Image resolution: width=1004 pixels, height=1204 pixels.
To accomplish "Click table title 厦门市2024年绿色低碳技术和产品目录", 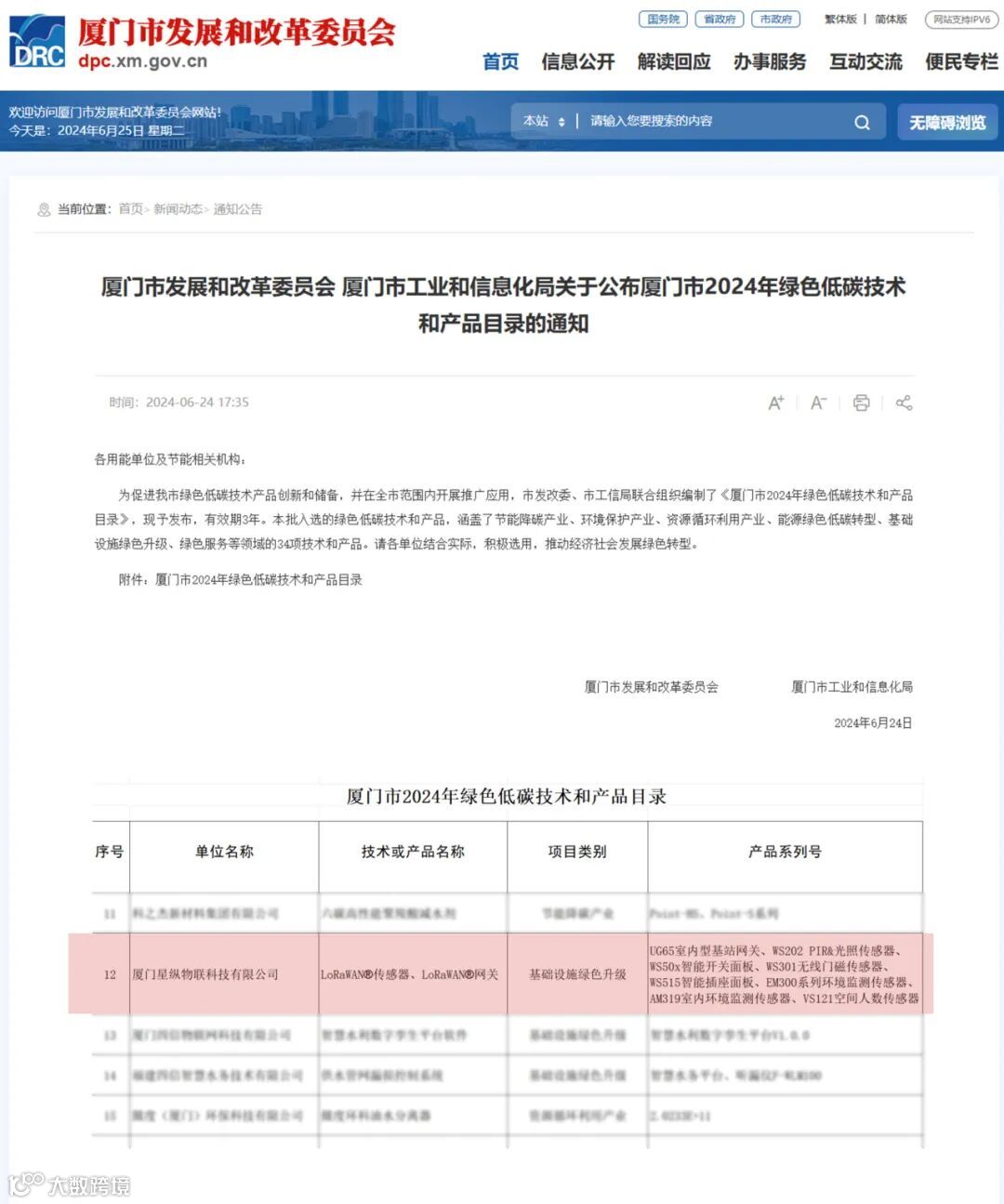I will [x=507, y=797].
